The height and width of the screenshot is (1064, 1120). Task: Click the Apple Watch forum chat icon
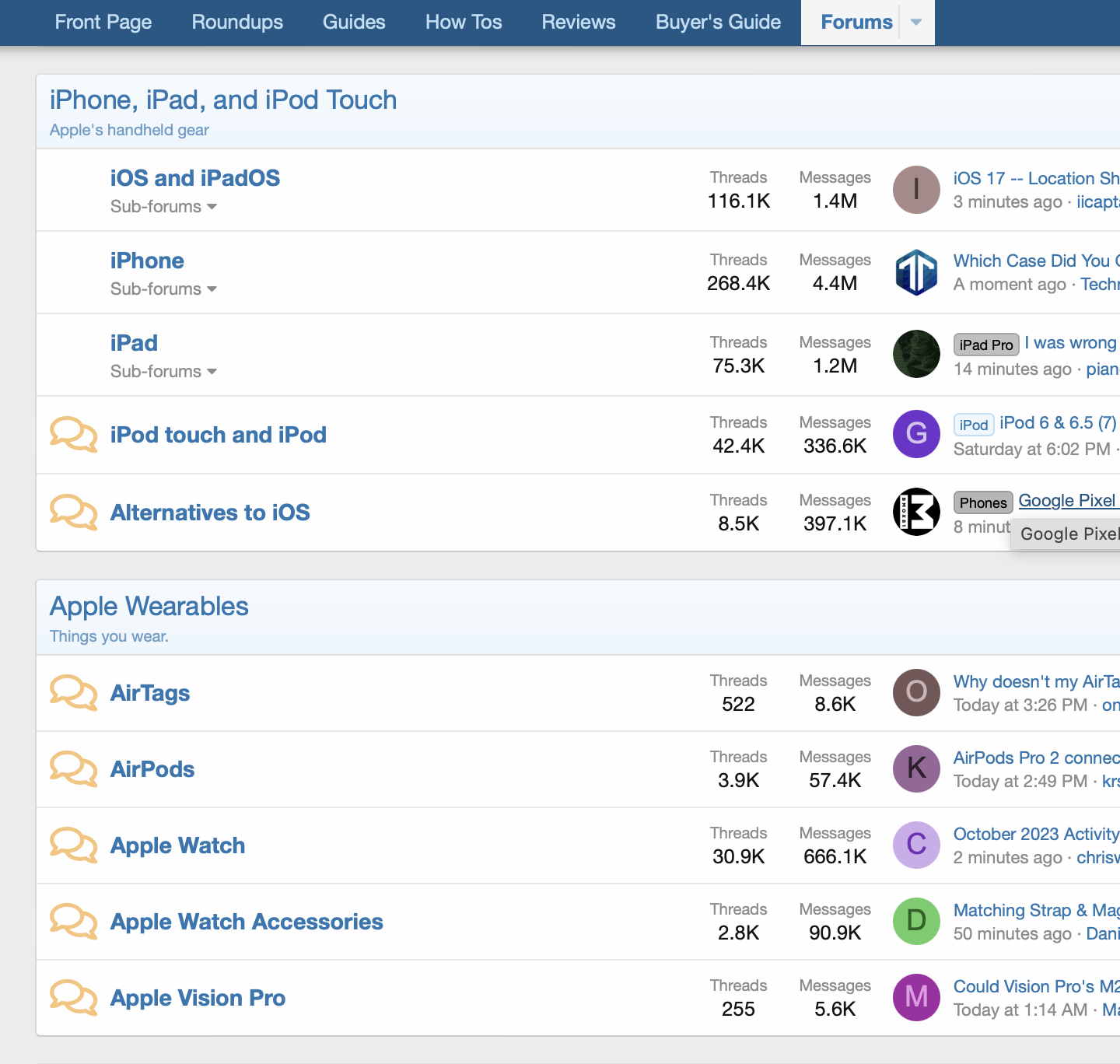[x=74, y=845]
